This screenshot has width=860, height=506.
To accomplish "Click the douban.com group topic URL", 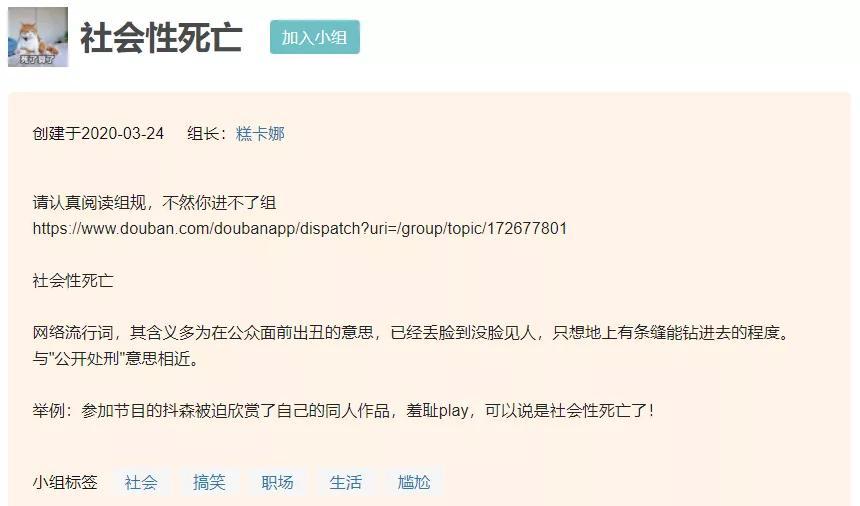I will coord(299,229).
